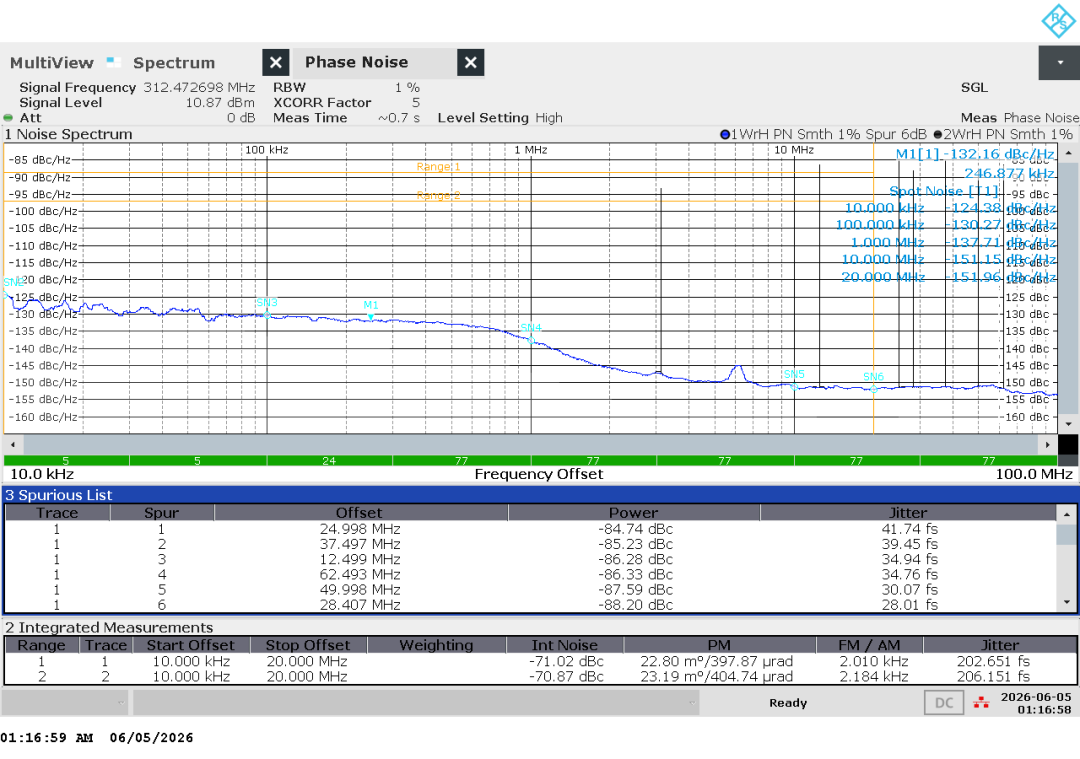1080x759 pixels.
Task: Click the Spurious List scroll-down arrow
Action: pos(1067,603)
